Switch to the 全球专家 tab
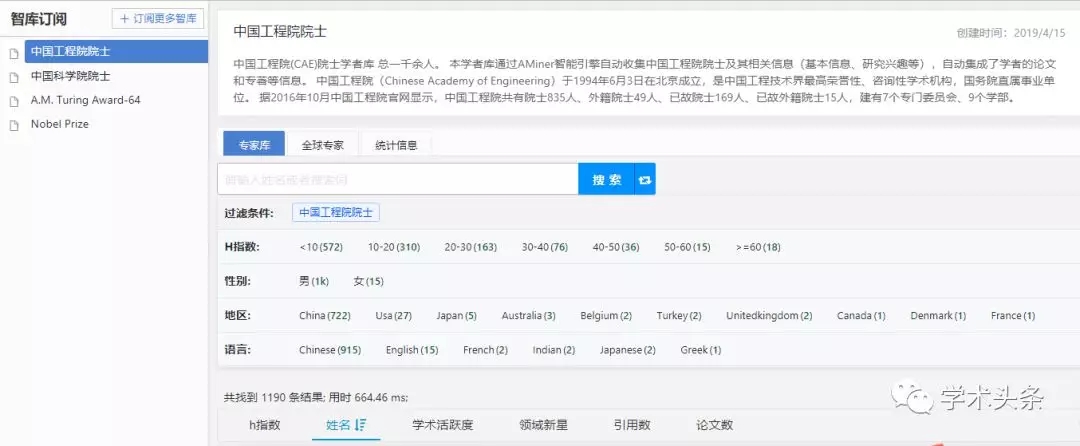This screenshot has height=446, width=1080. point(322,145)
